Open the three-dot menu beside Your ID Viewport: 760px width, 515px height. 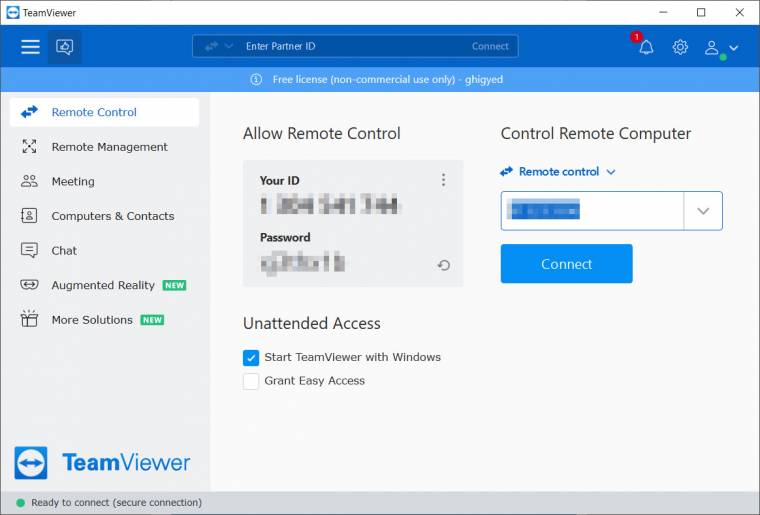[x=443, y=180]
